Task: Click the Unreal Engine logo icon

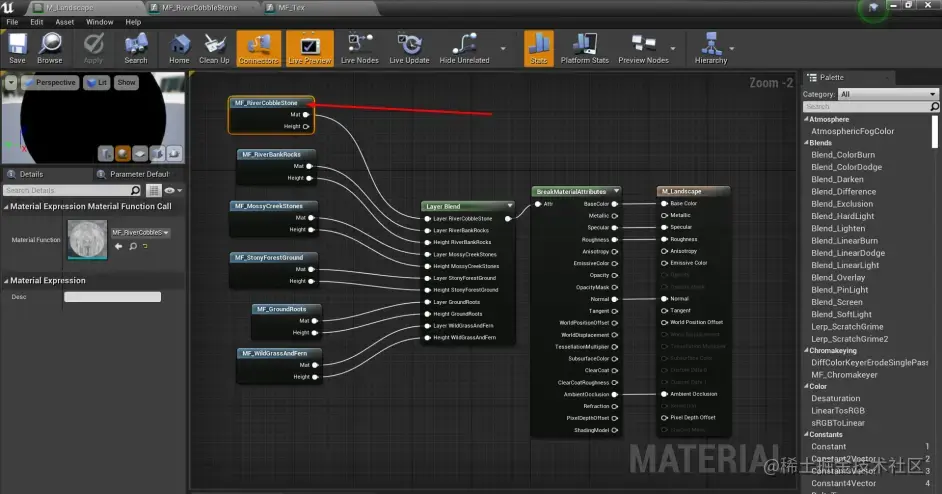Action: point(8,7)
